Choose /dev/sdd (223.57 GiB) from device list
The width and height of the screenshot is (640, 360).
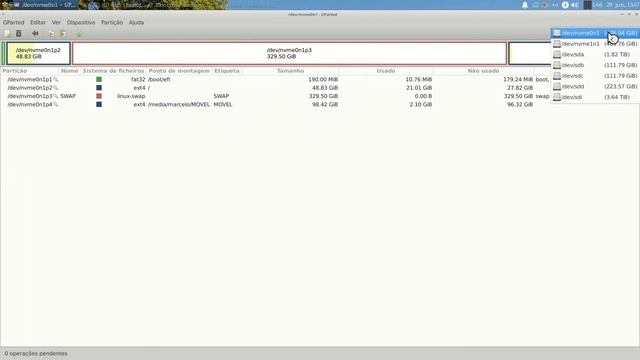[595, 87]
